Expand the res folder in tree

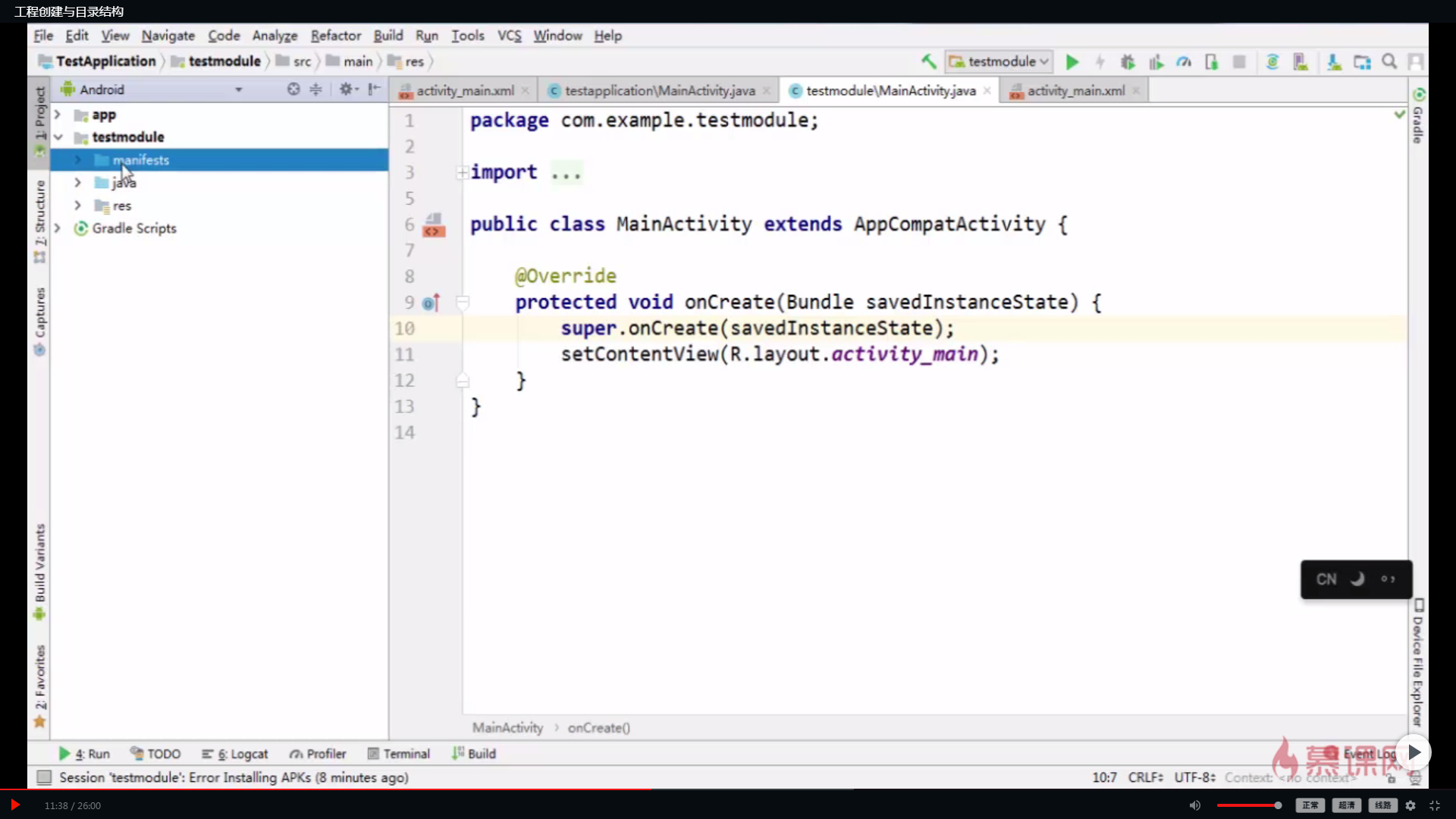click(77, 206)
